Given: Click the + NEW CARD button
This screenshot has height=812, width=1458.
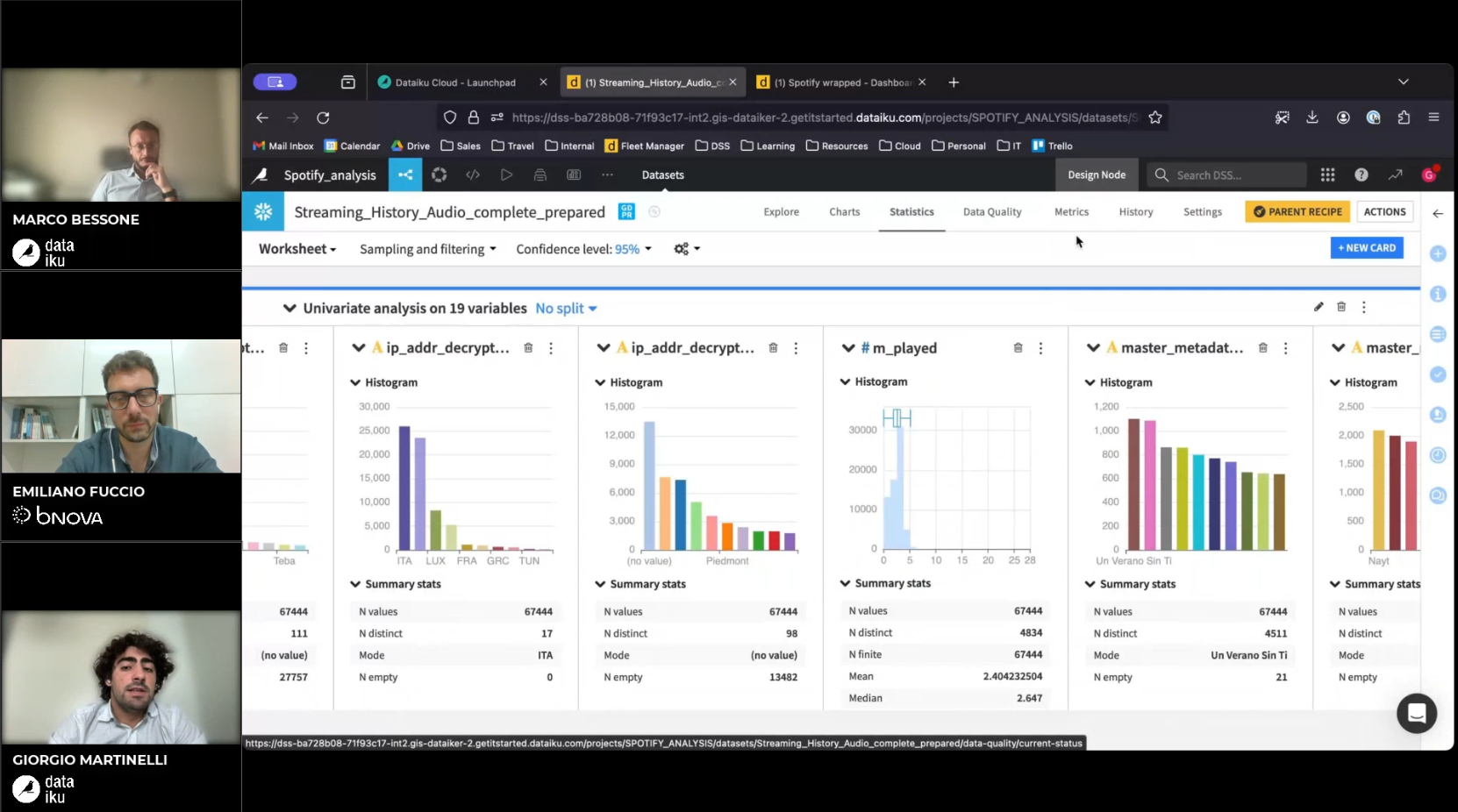Looking at the screenshot, I should [x=1367, y=248].
